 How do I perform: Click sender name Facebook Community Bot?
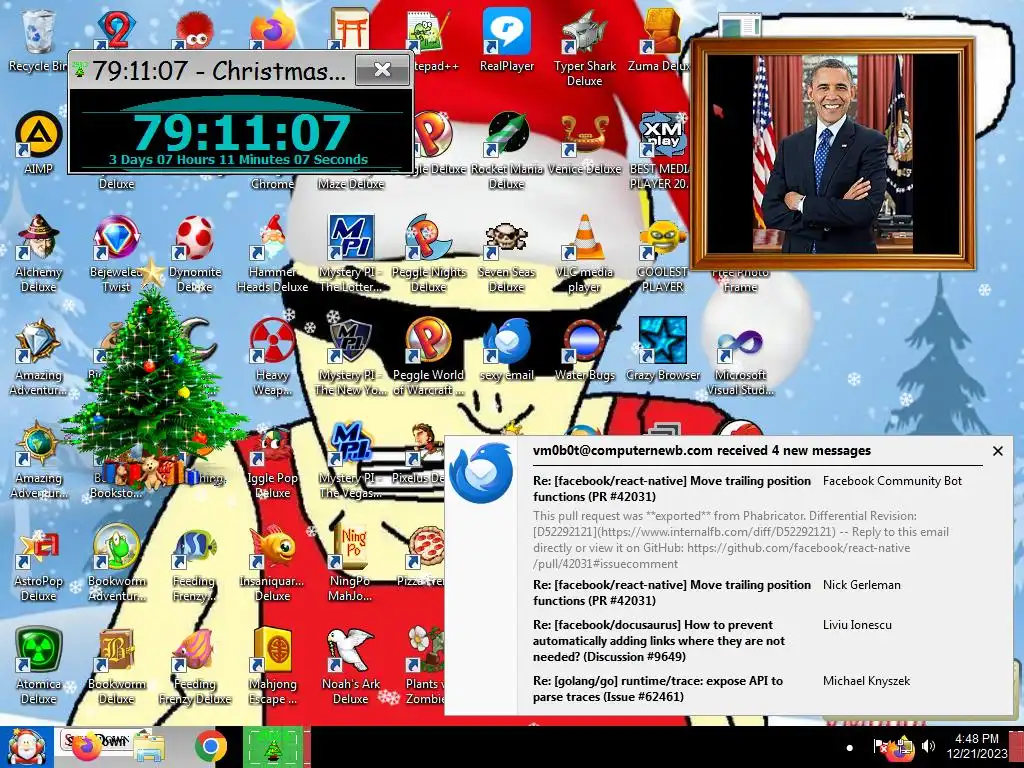892,481
